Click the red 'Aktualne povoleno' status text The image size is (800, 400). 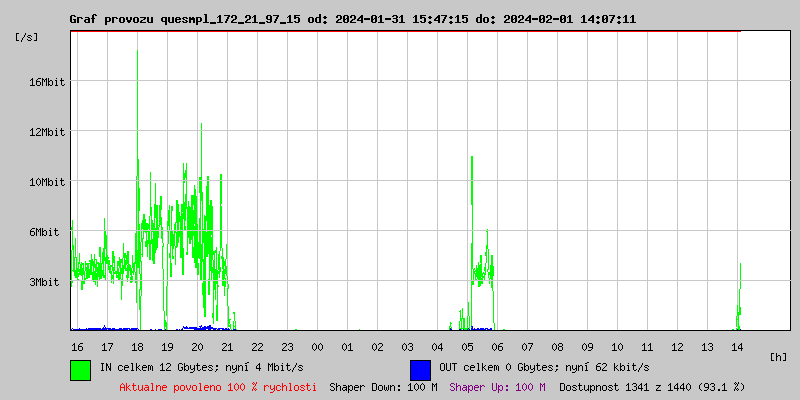[x=218, y=387]
